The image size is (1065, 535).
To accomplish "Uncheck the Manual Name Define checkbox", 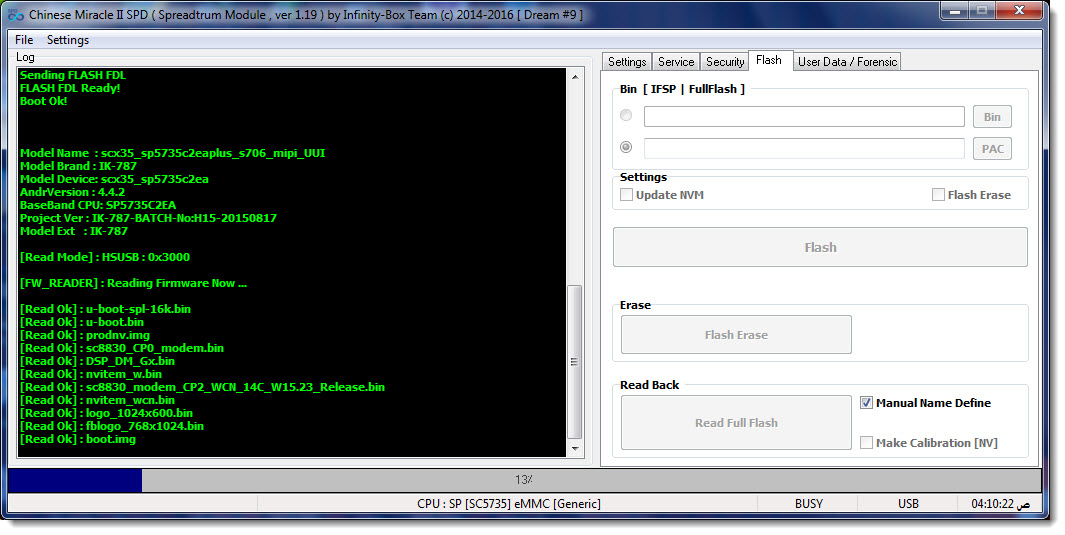I will pyautogui.click(x=867, y=403).
